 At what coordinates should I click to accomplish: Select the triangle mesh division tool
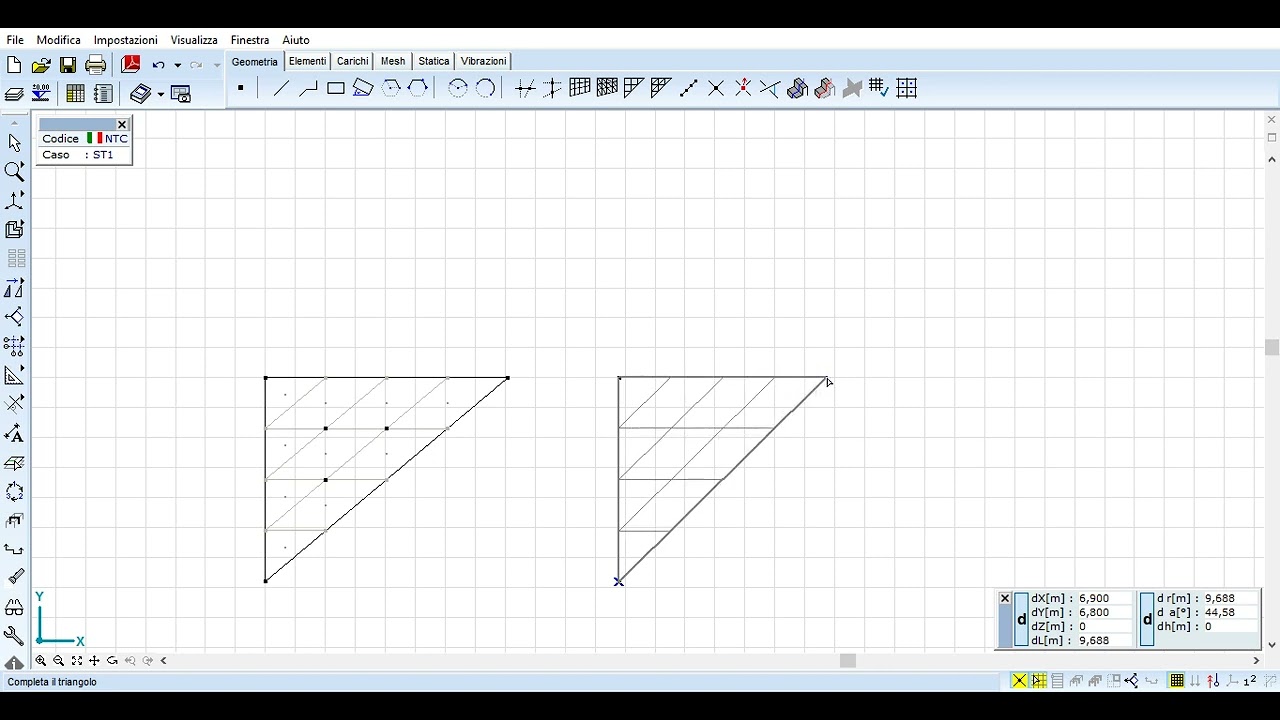click(660, 88)
